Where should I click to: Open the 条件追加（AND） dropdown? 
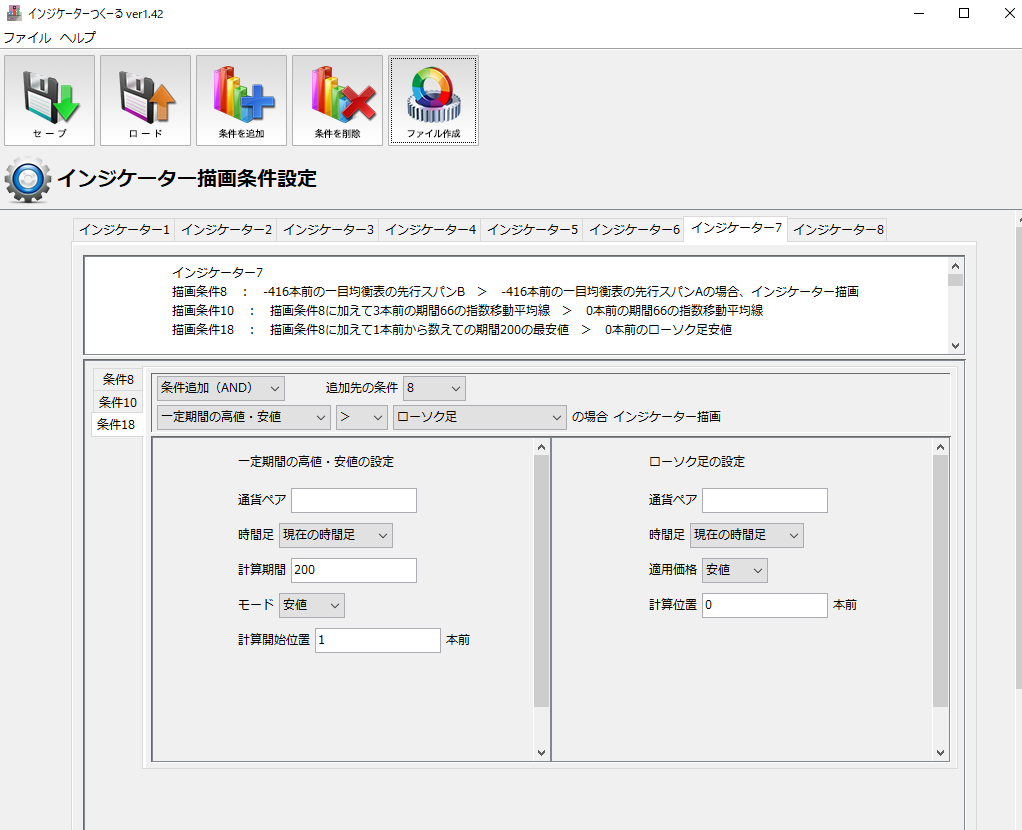pos(221,387)
